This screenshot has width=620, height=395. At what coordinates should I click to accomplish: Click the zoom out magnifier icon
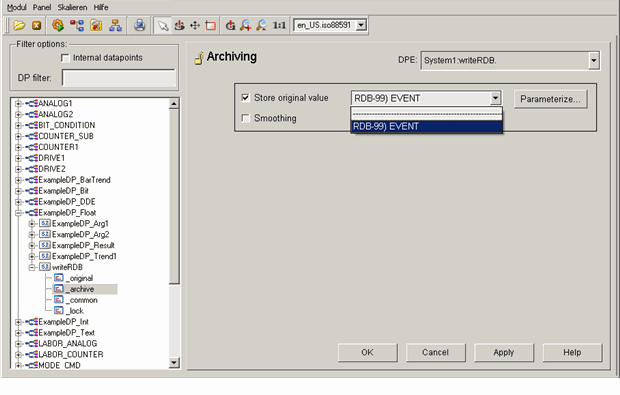click(x=261, y=25)
